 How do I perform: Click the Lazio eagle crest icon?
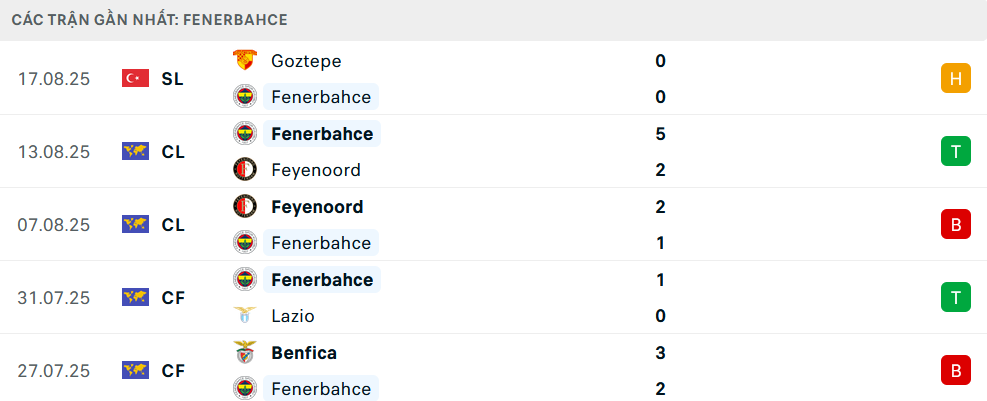(244, 316)
